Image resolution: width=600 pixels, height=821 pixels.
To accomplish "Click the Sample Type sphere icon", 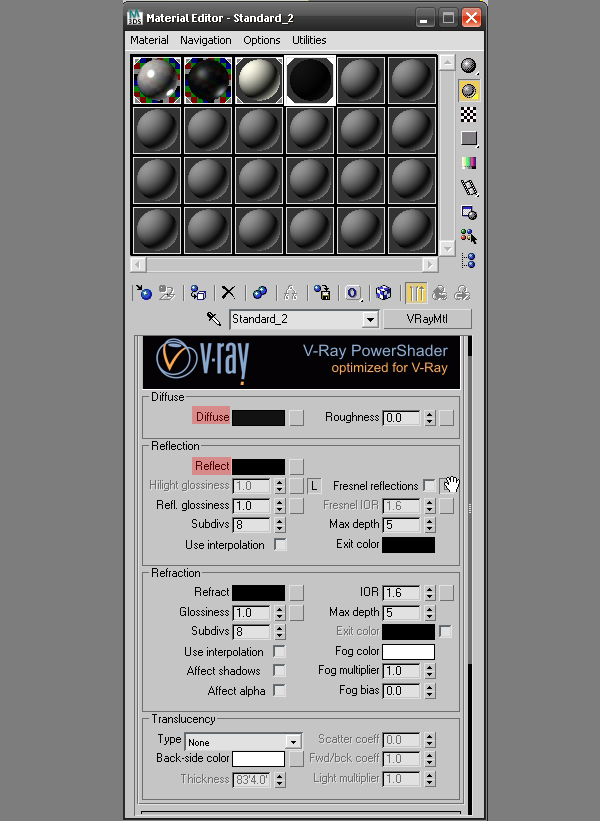I will 469,66.
